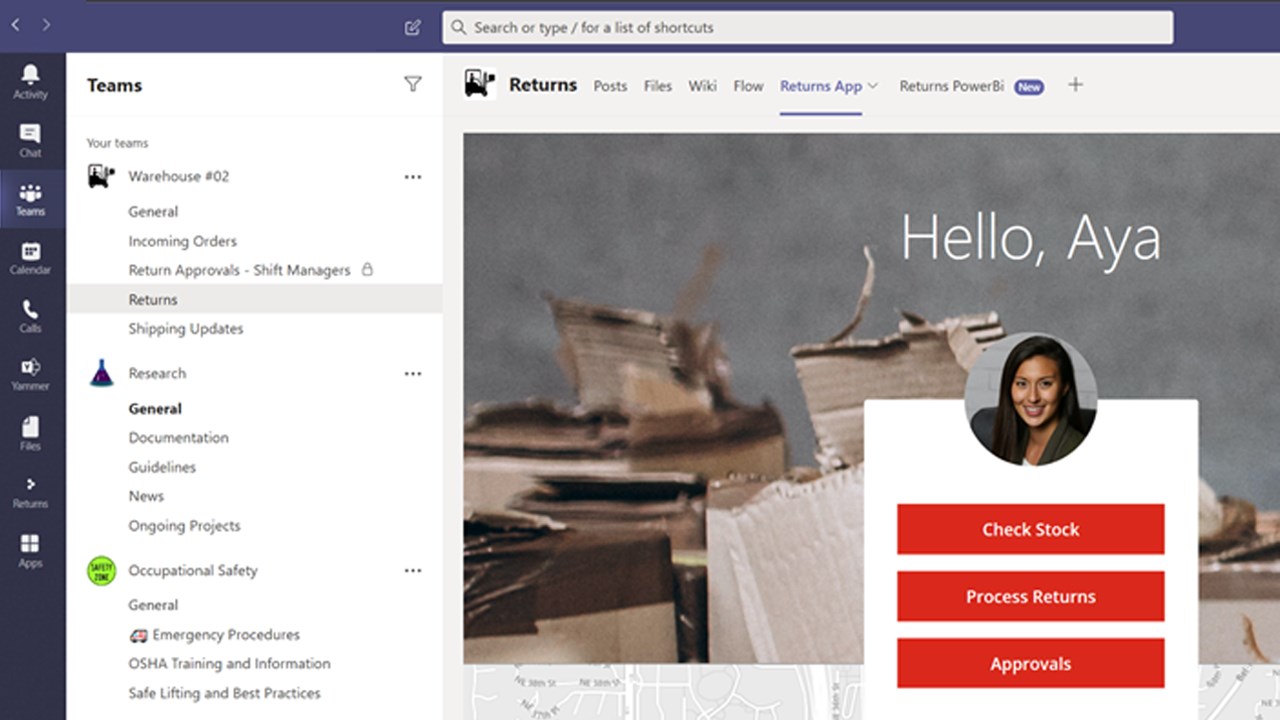Open the Approvals button

coord(1030,663)
